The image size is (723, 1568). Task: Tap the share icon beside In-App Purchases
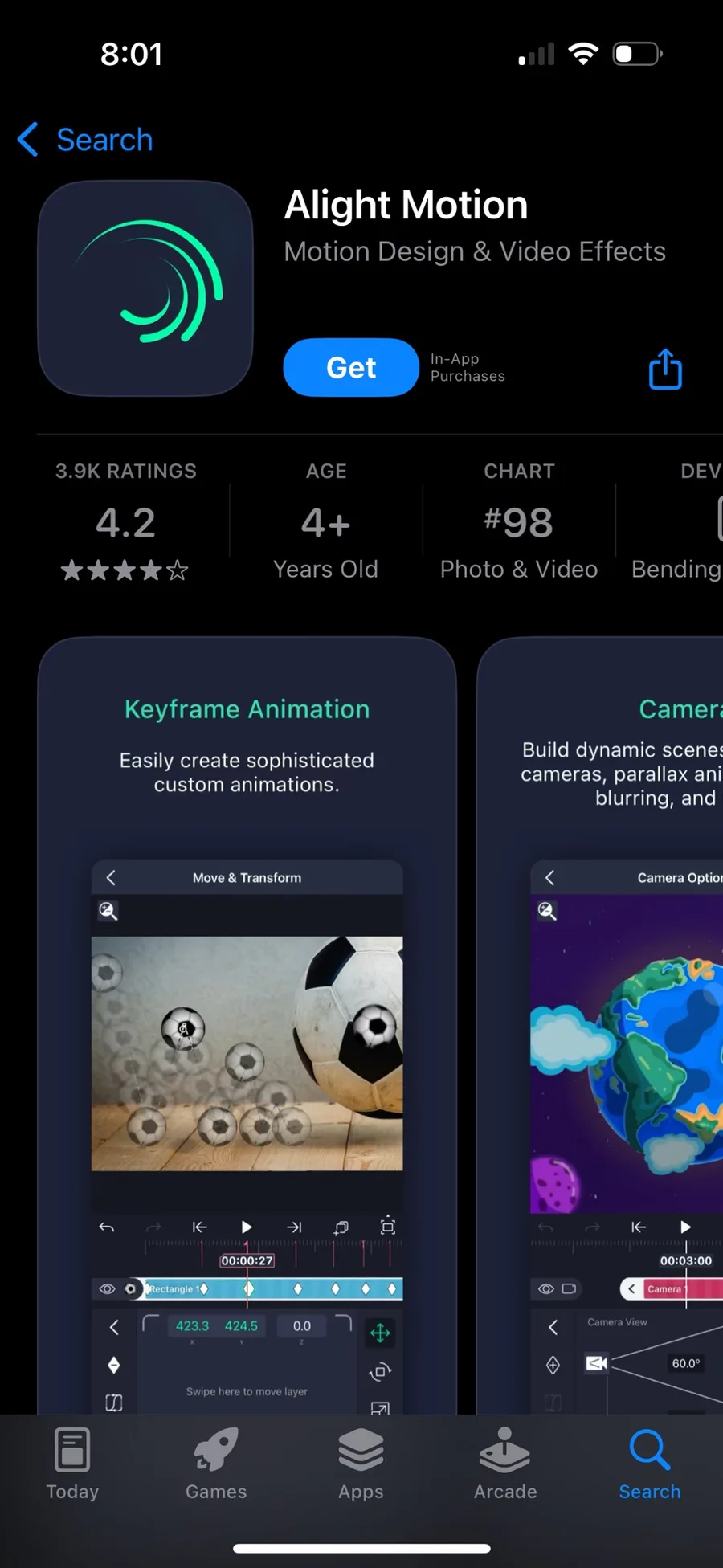tap(665, 369)
